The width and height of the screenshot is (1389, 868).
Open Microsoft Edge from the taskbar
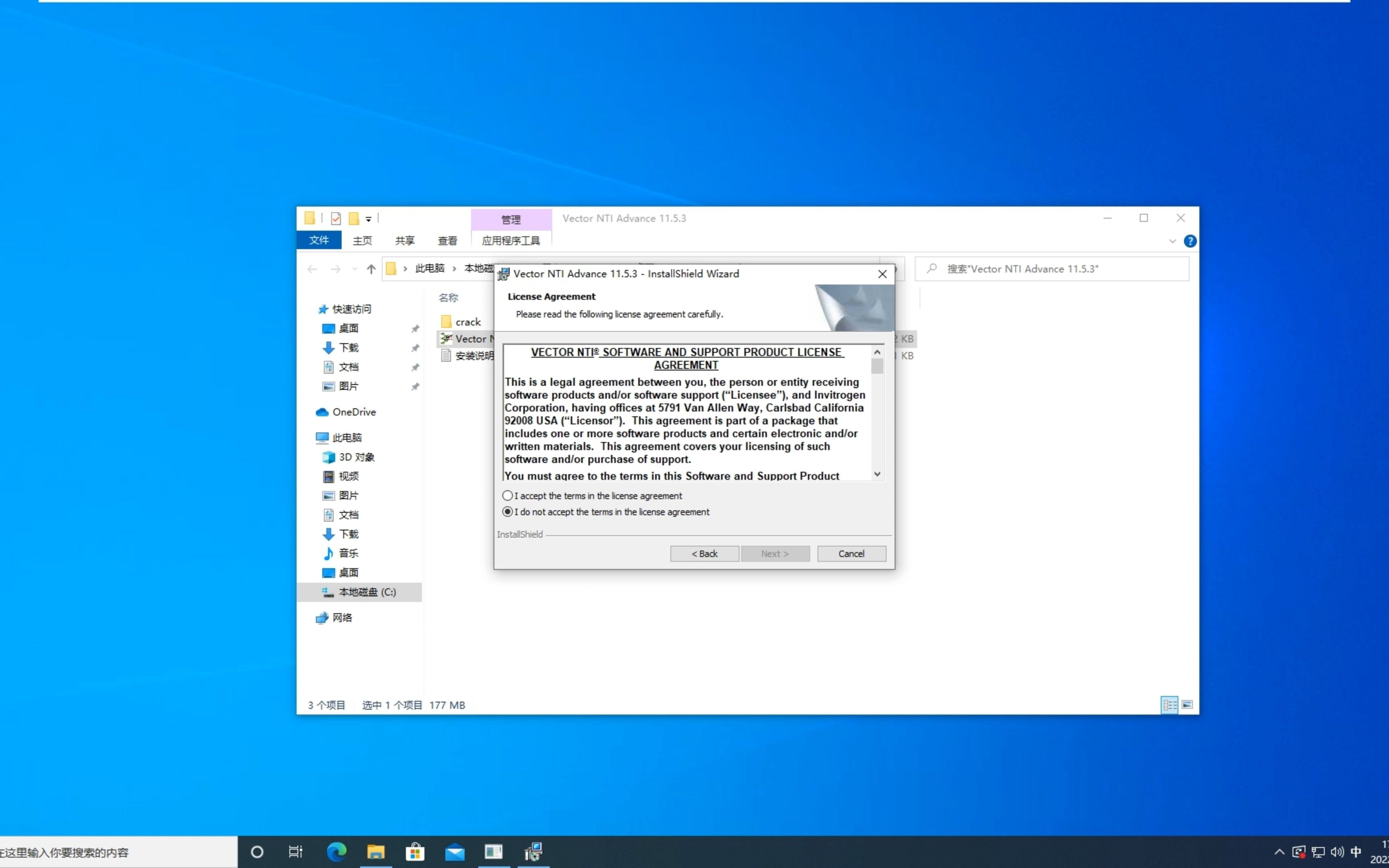click(x=336, y=852)
